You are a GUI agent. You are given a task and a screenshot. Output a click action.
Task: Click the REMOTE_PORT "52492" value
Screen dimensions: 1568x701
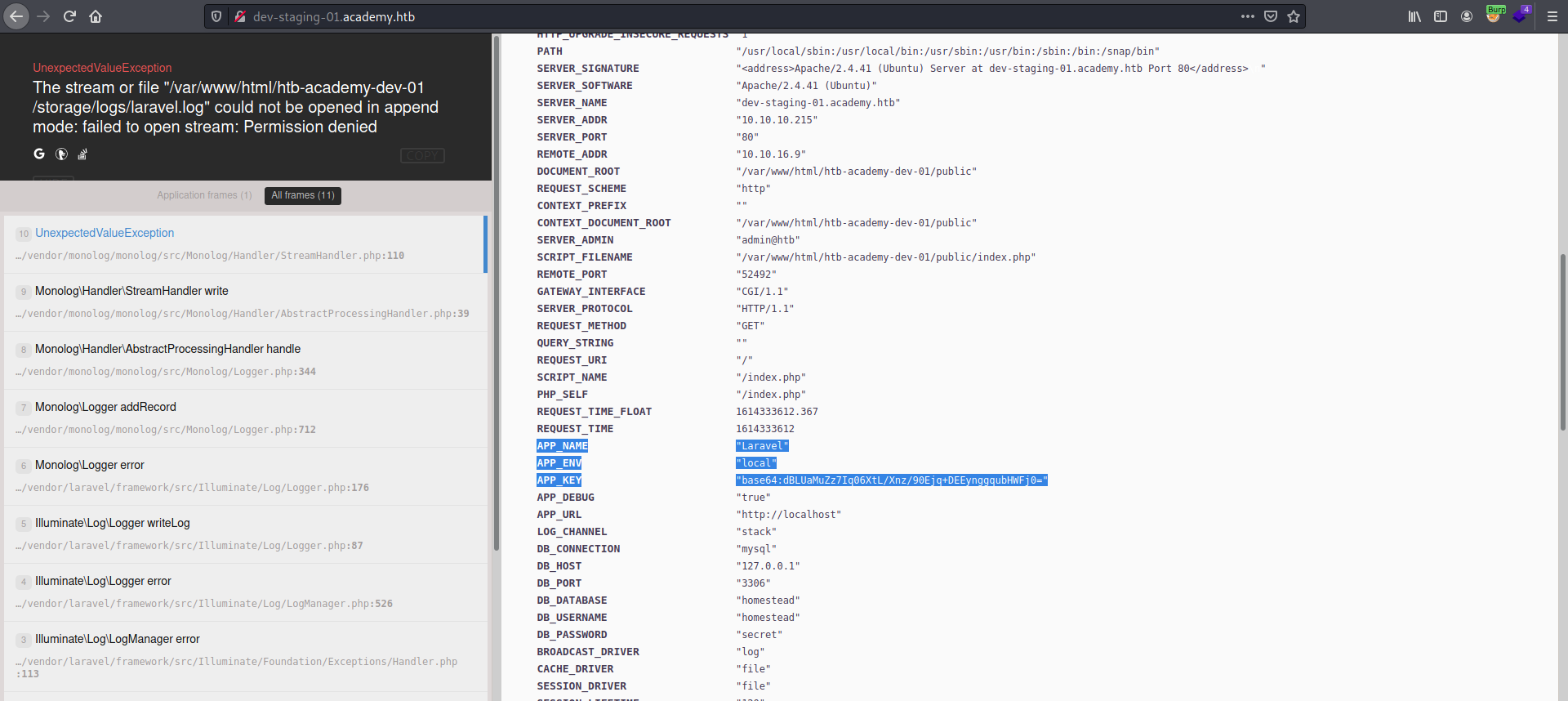pos(756,275)
